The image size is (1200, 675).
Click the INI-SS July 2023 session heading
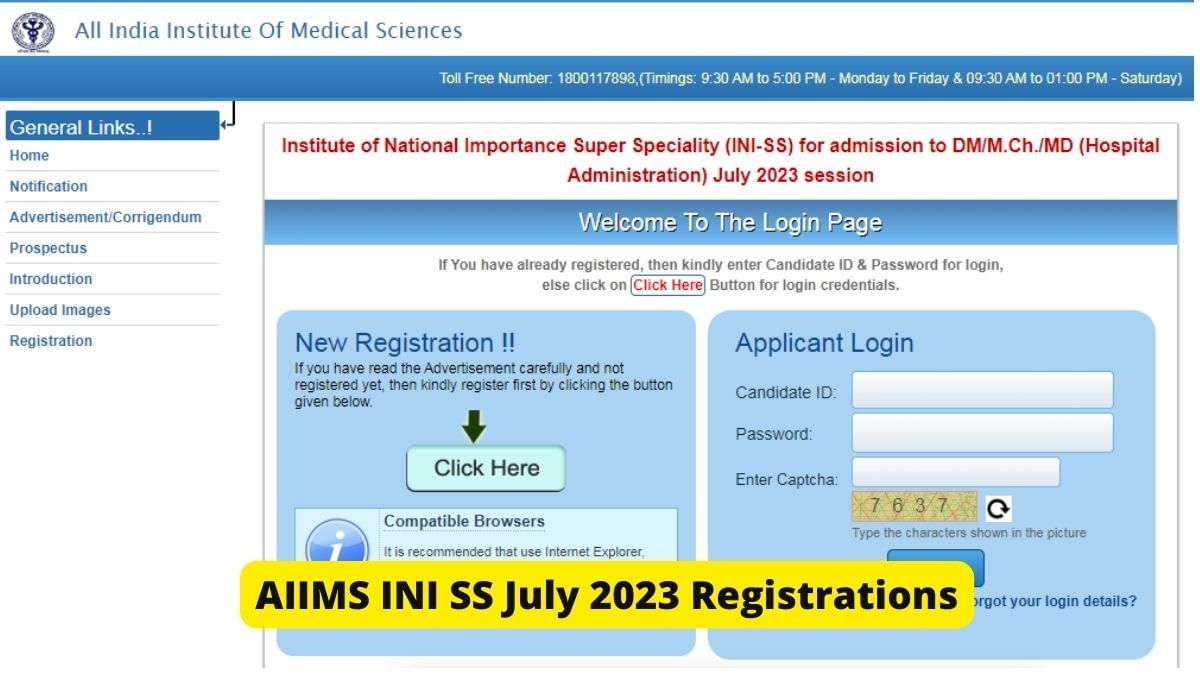[x=721, y=160]
